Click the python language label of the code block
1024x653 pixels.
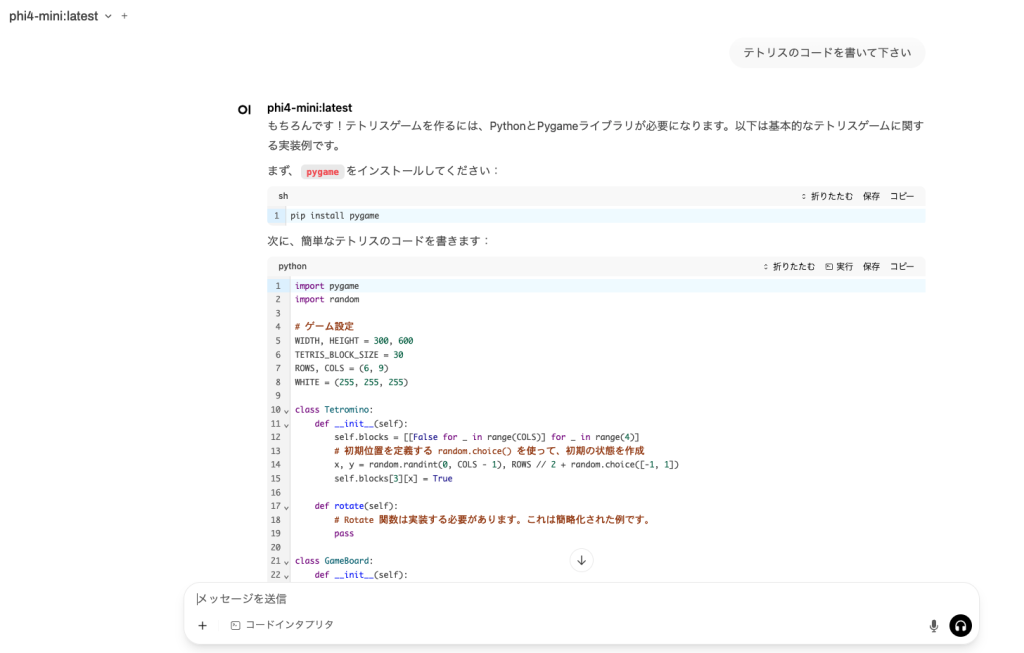pyautogui.click(x=292, y=266)
